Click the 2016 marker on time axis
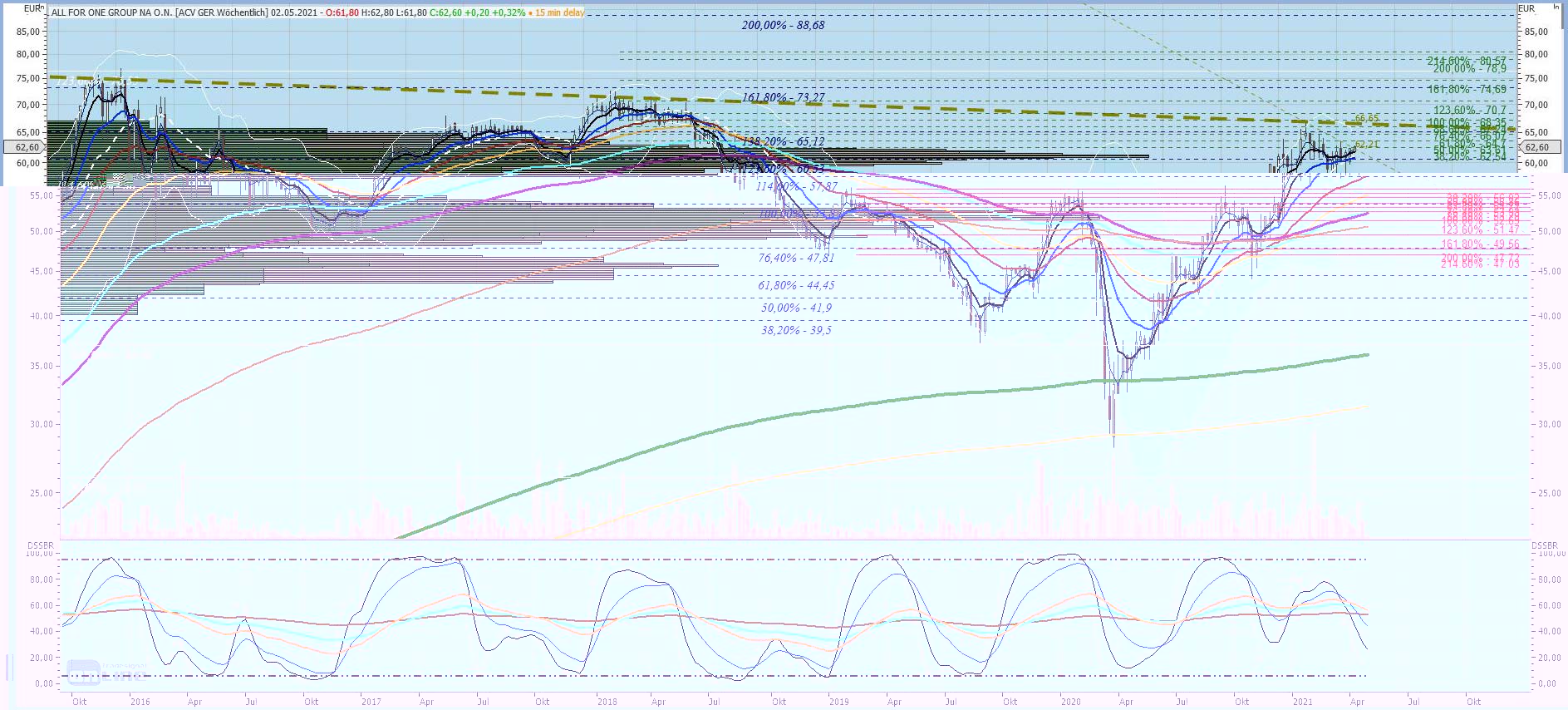This screenshot has height=710, width=1568. point(140,702)
